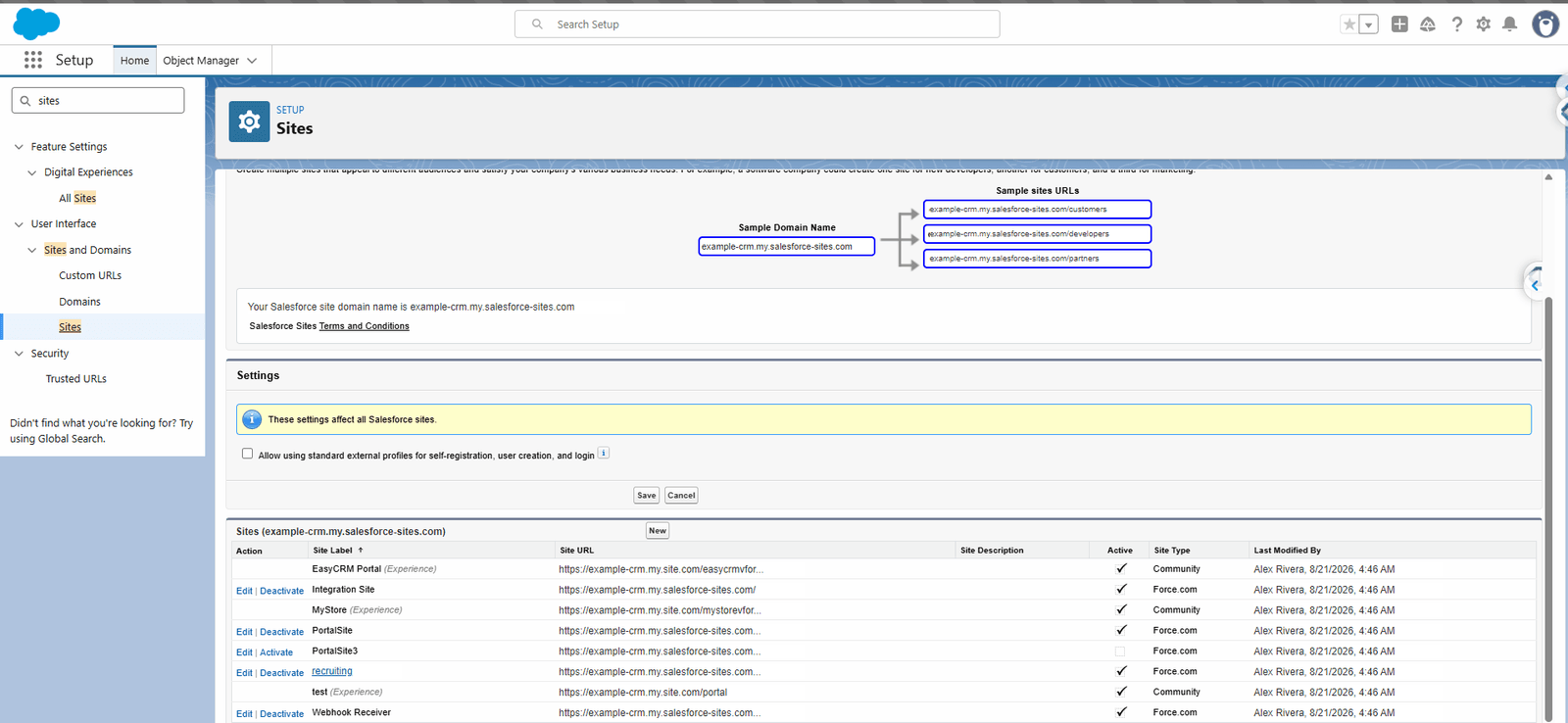This screenshot has height=723, width=1568.
Task: Open All Sites in the sidebar
Action: 77,198
